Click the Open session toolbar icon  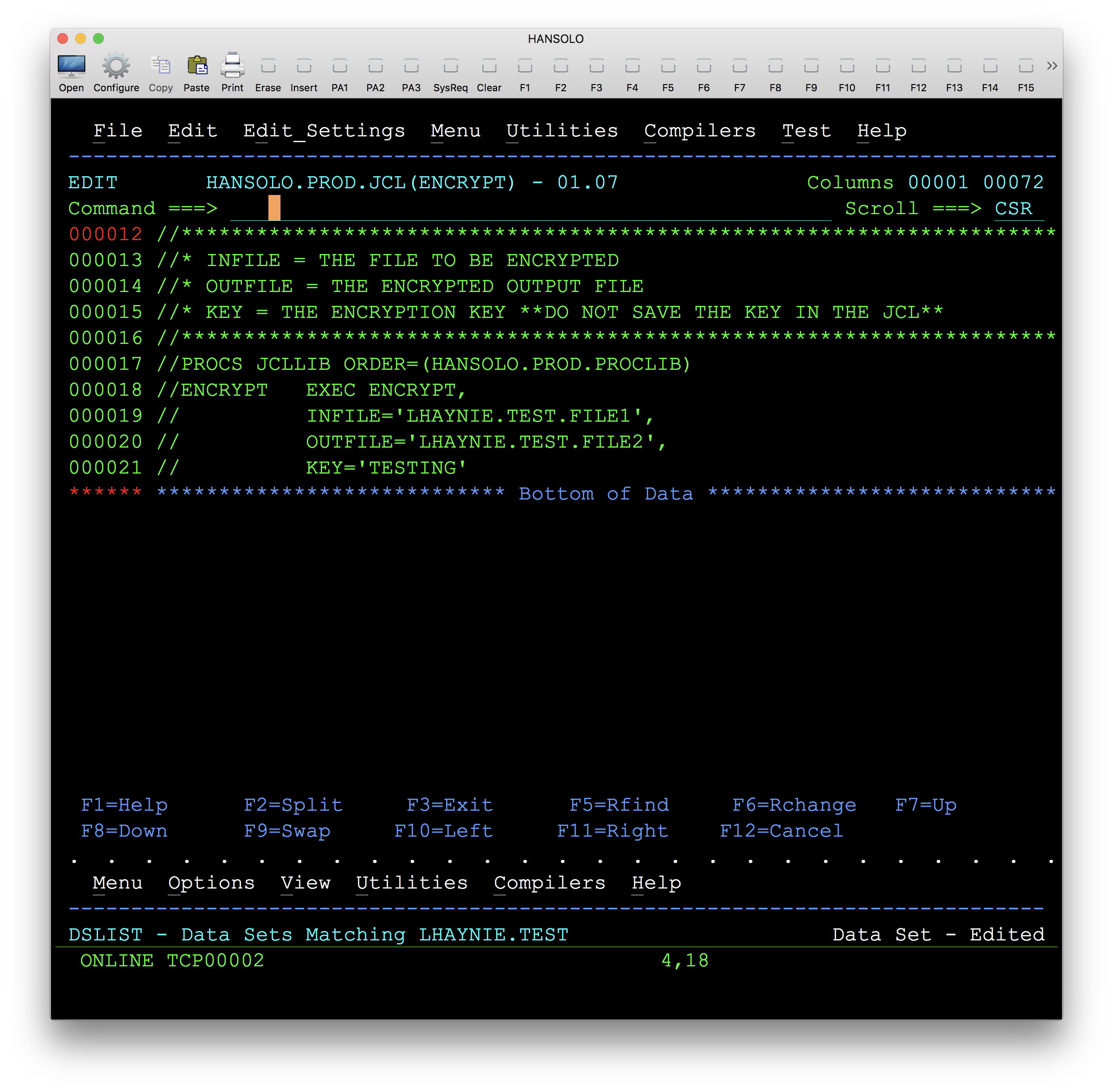(71, 67)
